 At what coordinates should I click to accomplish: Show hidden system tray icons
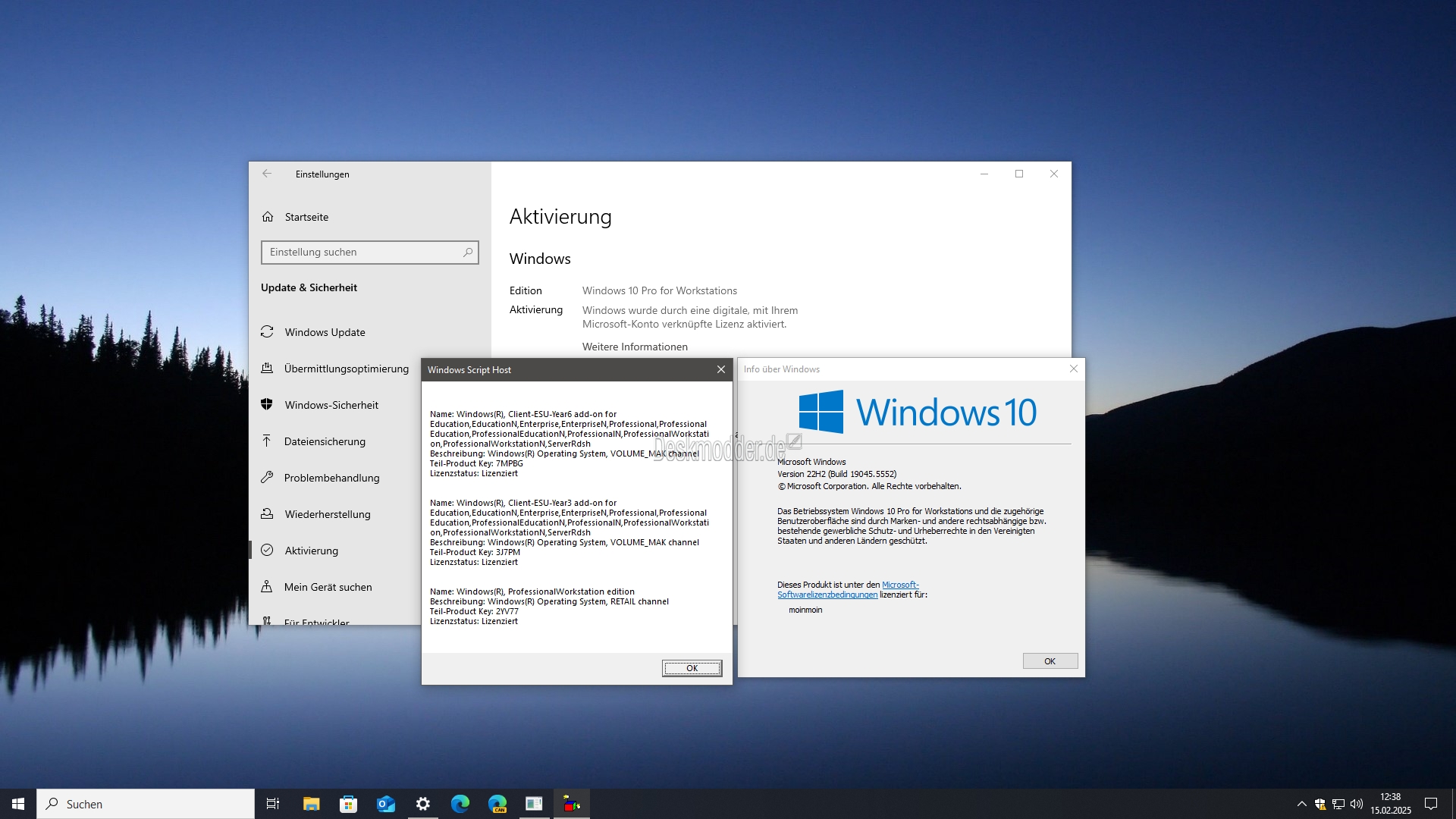tap(1301, 804)
